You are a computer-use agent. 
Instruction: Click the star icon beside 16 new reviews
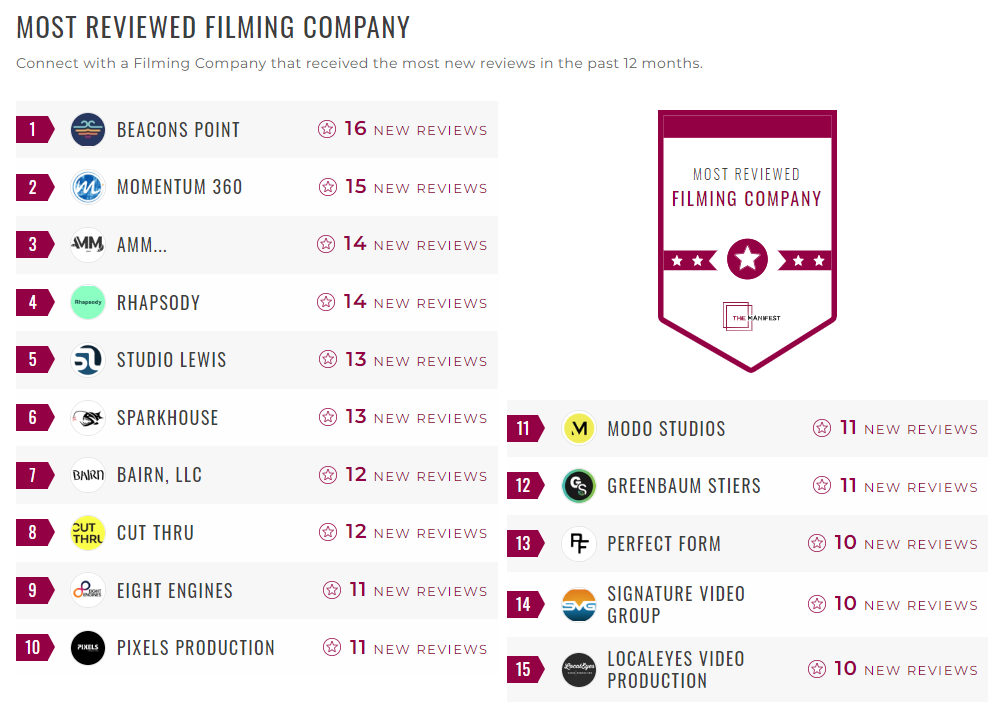(x=327, y=129)
